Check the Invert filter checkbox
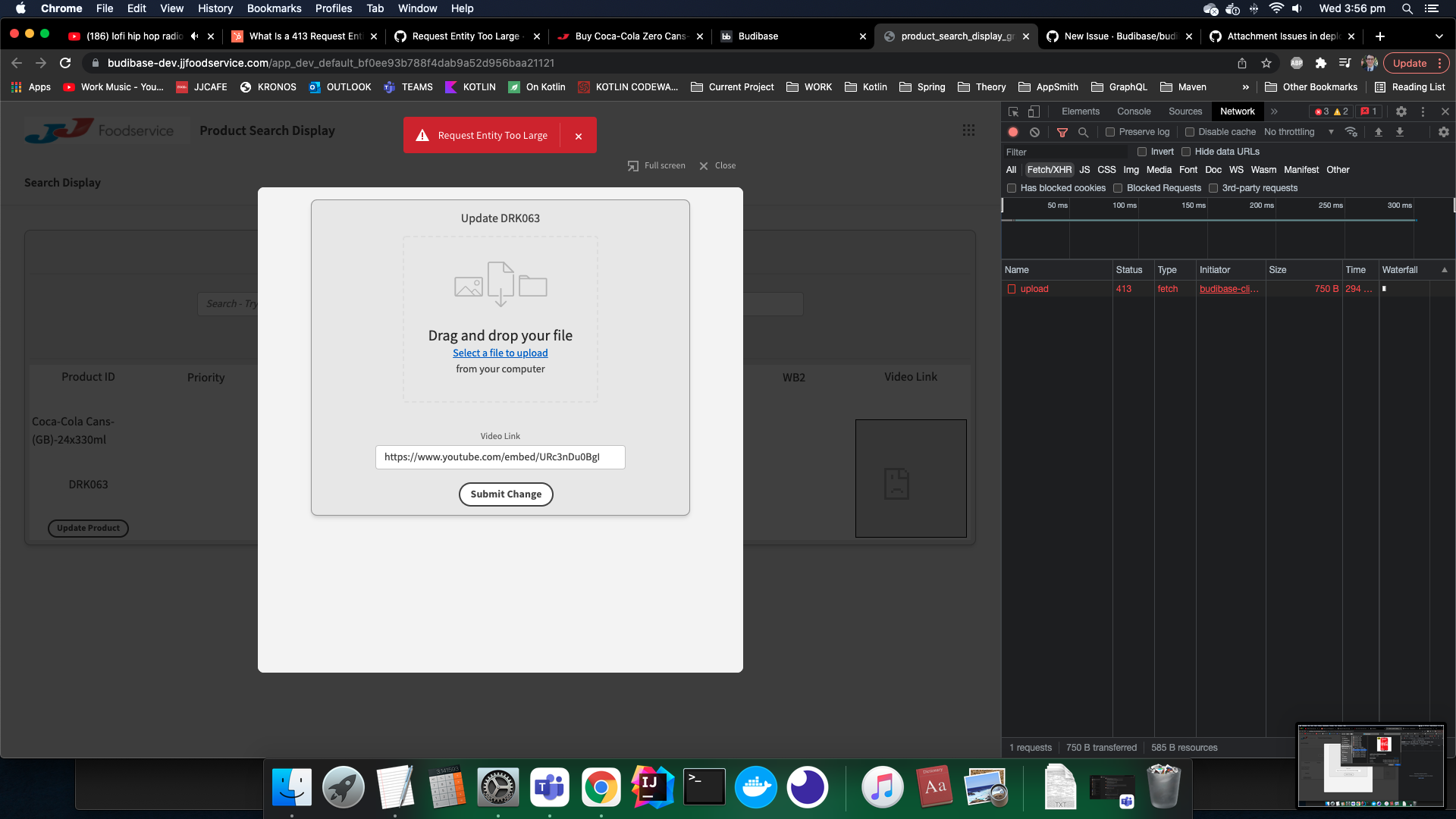The image size is (1456, 819). coord(1142,152)
